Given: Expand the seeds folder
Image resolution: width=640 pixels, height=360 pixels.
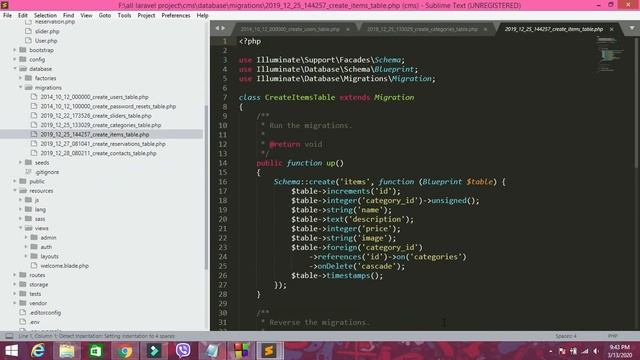Looking at the screenshot, I should (20, 162).
